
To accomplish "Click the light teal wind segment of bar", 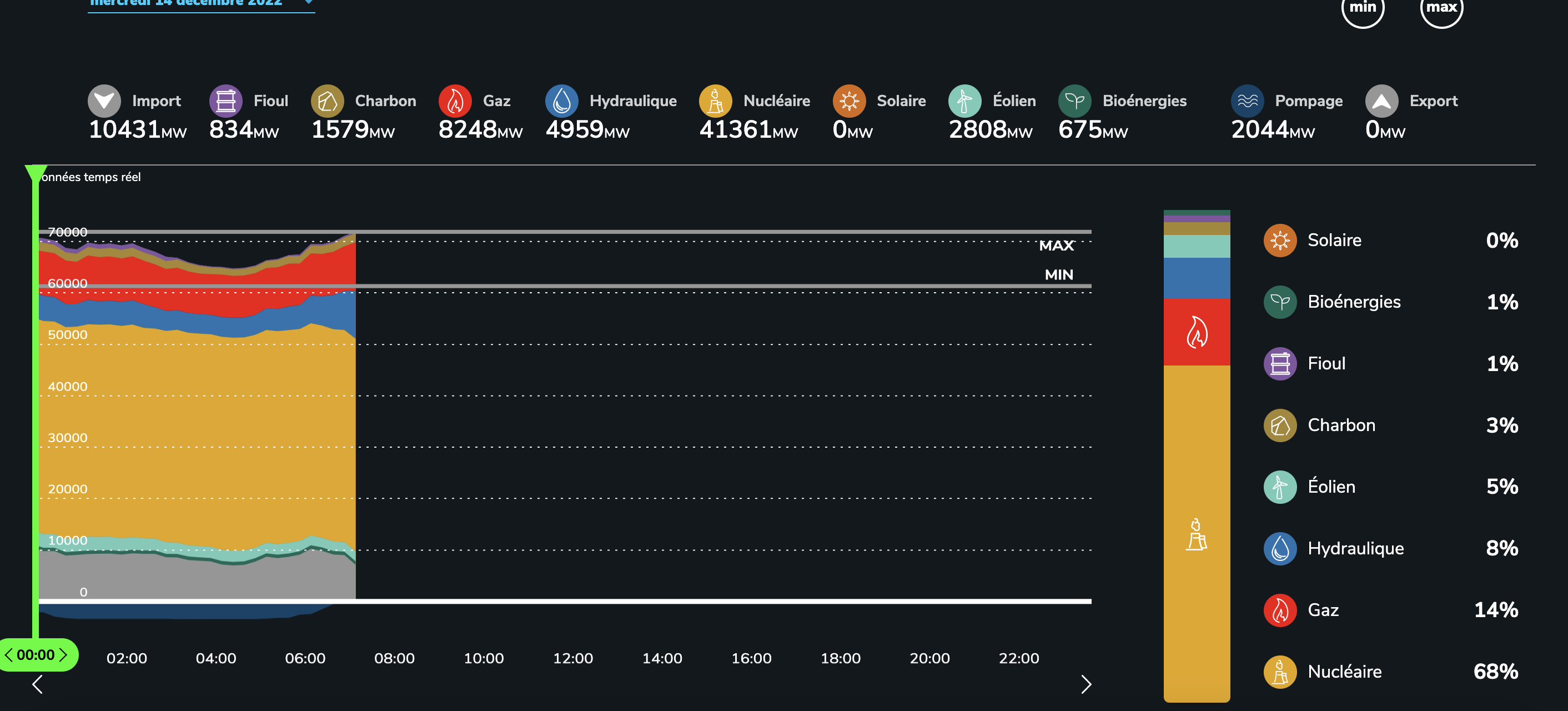I will [1197, 246].
